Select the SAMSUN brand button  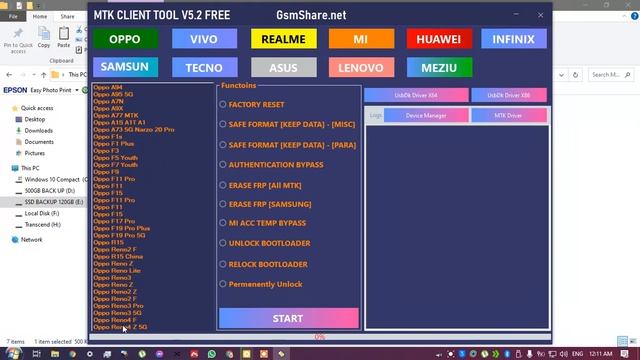125,67
